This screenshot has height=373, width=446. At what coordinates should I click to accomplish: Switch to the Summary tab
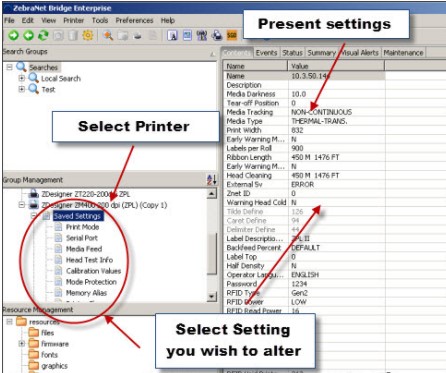[321, 53]
